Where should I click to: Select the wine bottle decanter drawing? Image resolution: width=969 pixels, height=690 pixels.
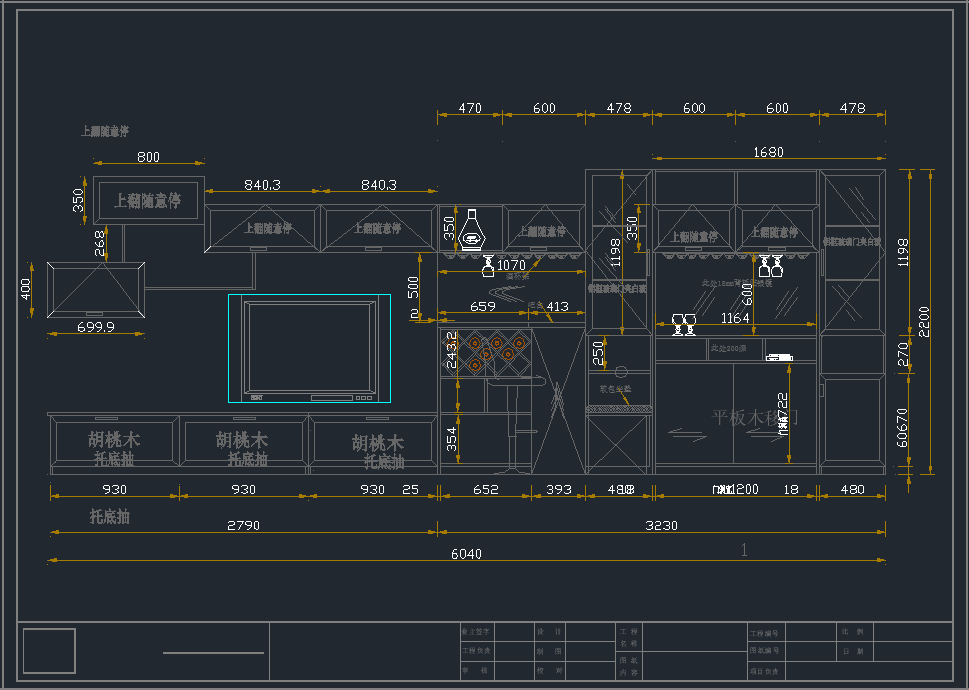[472, 230]
